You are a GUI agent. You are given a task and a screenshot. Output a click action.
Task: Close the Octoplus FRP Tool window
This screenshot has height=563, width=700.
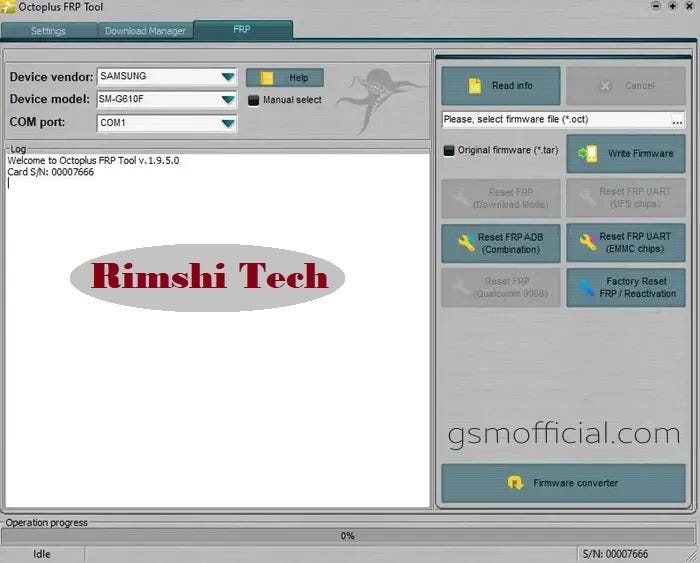[x=689, y=6]
